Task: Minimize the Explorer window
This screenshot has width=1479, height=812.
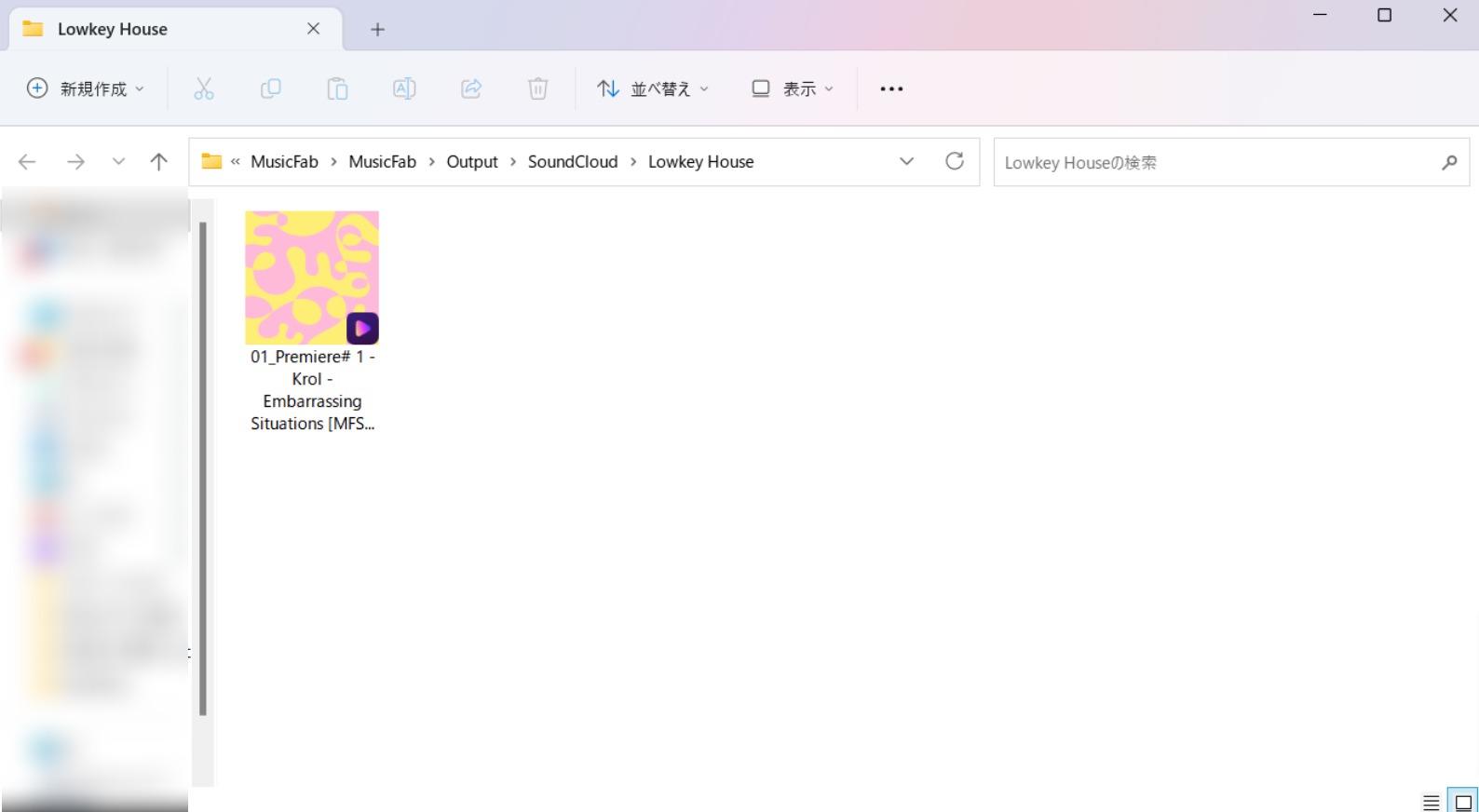Action: click(x=1320, y=15)
